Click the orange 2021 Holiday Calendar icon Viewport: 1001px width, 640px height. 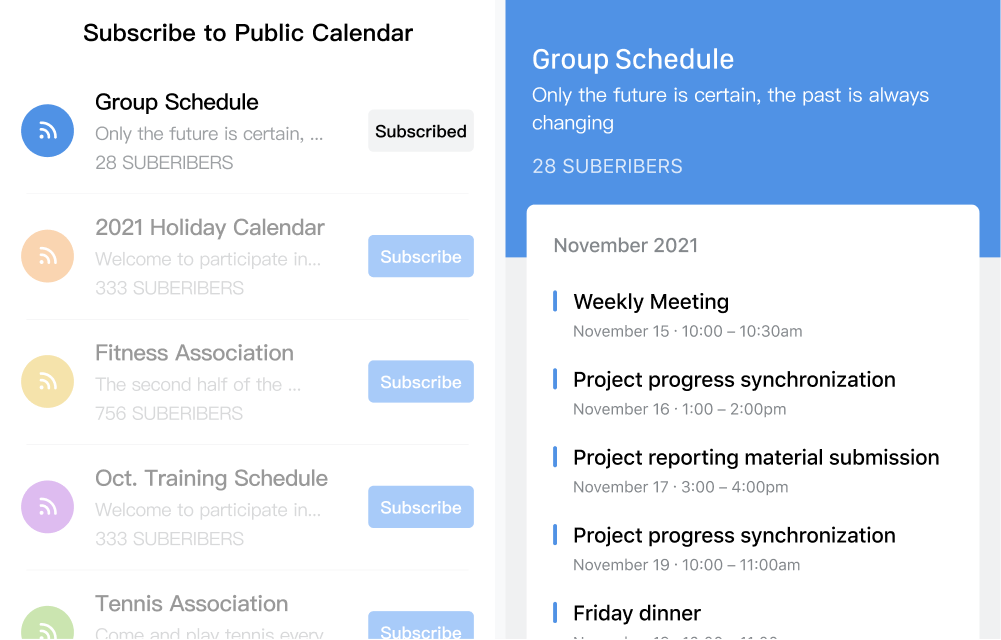click(x=47, y=256)
